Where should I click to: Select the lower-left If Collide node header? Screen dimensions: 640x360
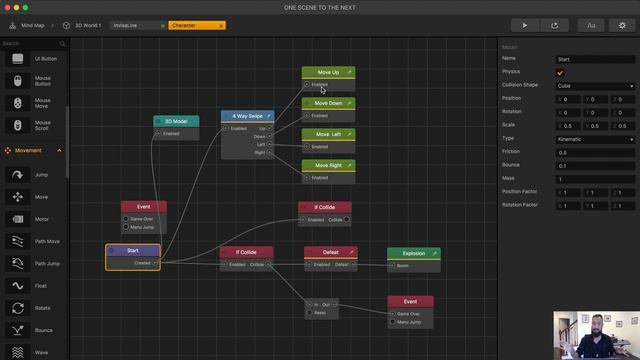(x=246, y=252)
